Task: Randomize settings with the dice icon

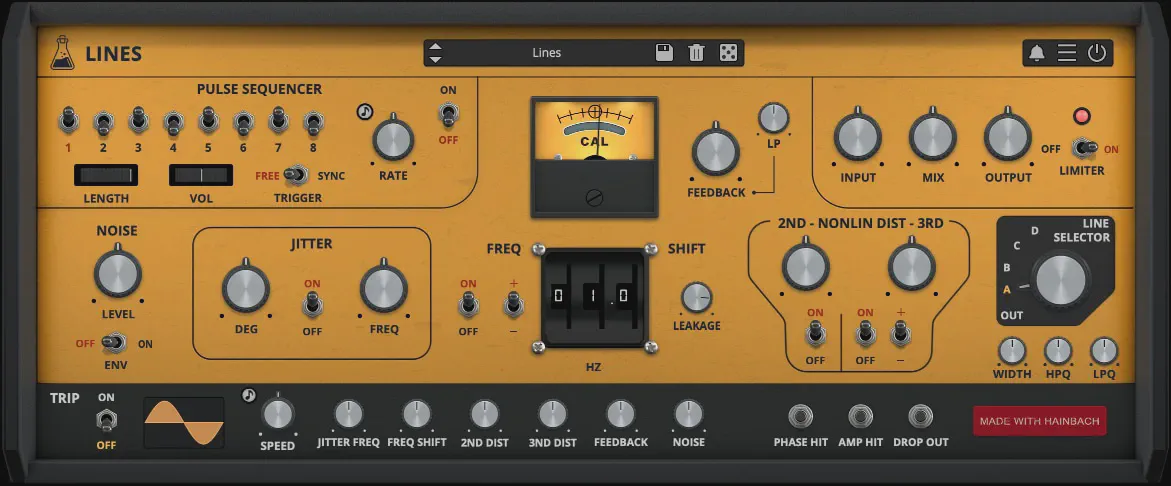Action: [x=728, y=53]
